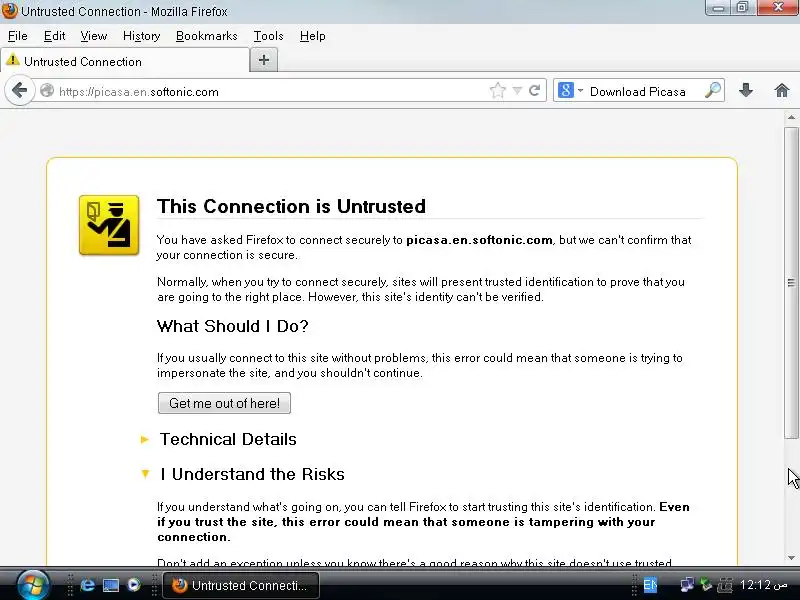Maximize the Firefox window
This screenshot has width=800, height=600.
coord(743,8)
